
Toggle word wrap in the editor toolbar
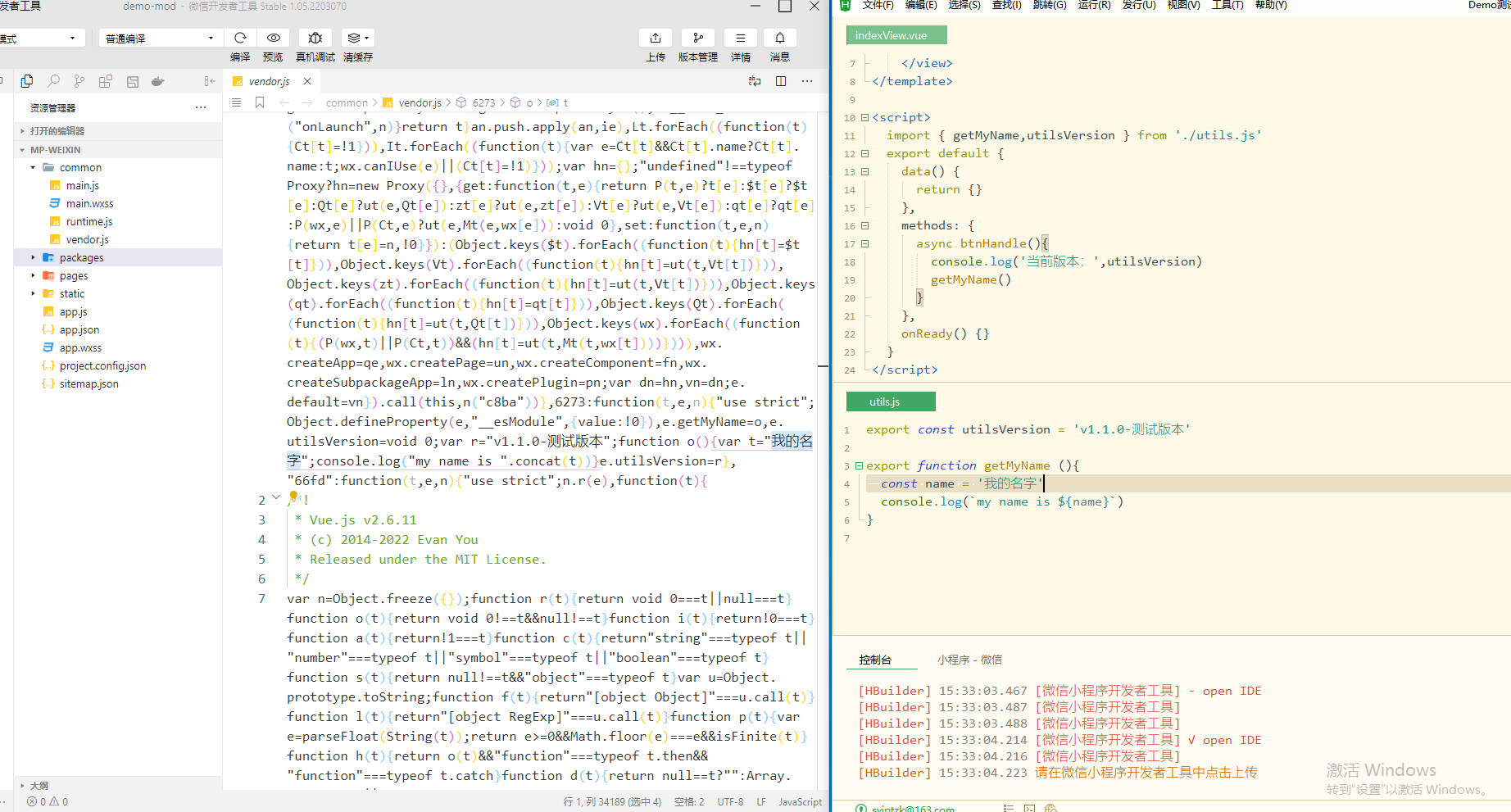coord(754,81)
